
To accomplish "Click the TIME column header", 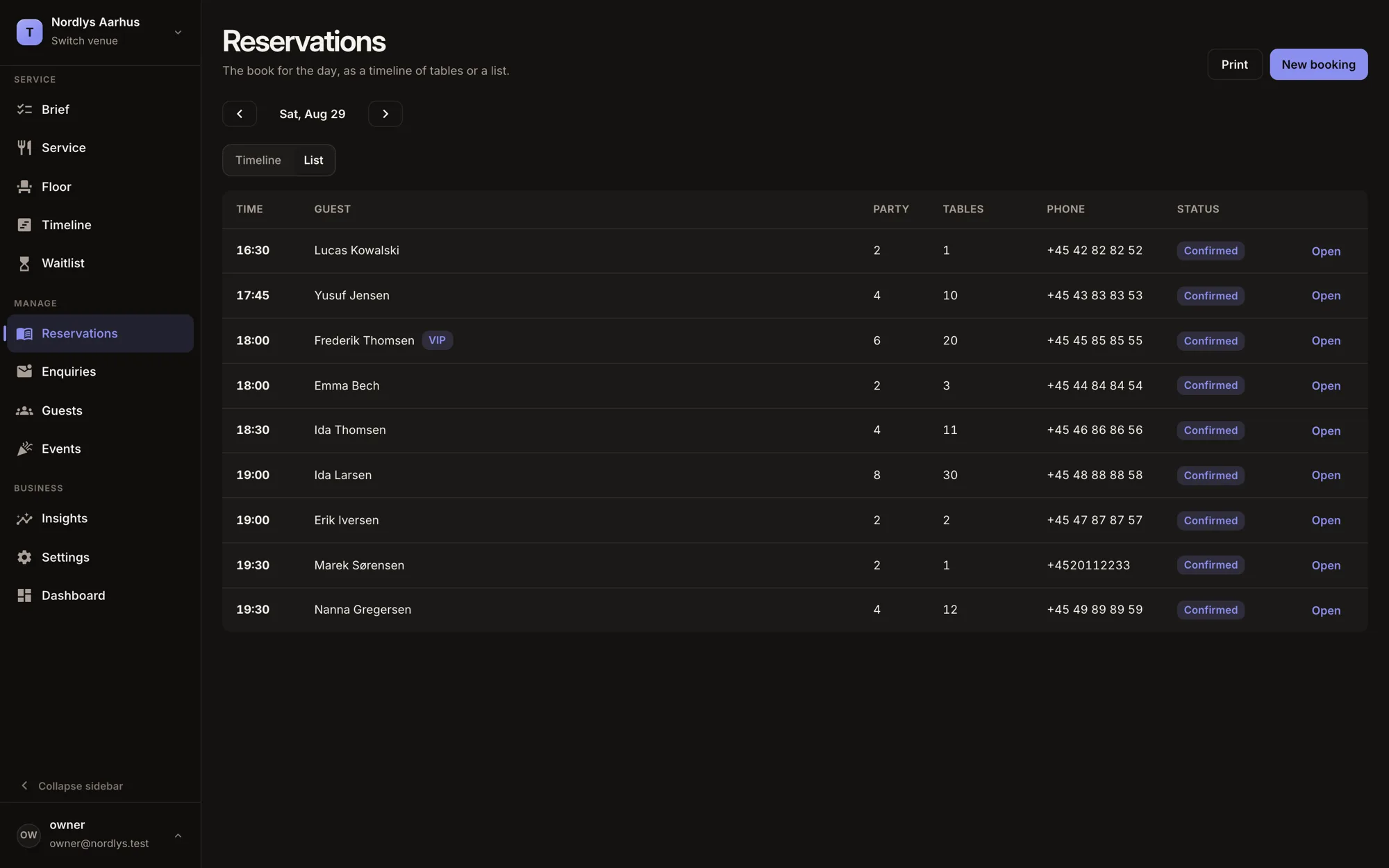I will pos(249,210).
